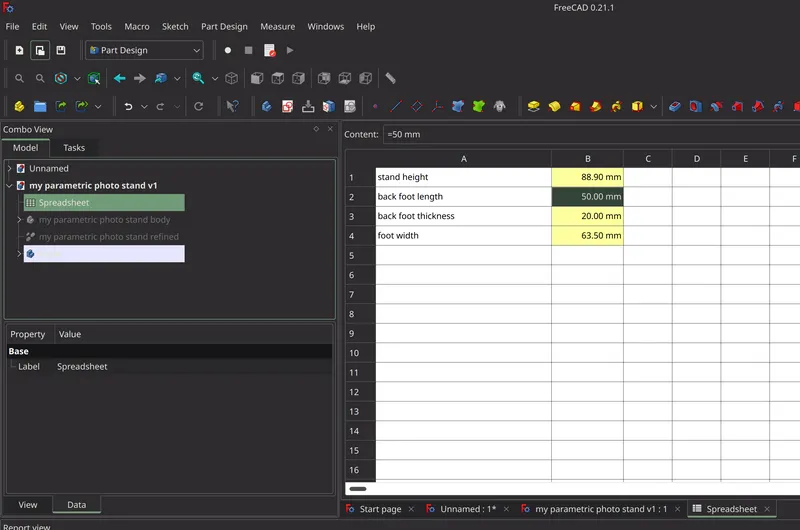Screen dimensions: 800x530
Task: Click the Isometric view cube icon
Action: pyautogui.click(x=232, y=78)
